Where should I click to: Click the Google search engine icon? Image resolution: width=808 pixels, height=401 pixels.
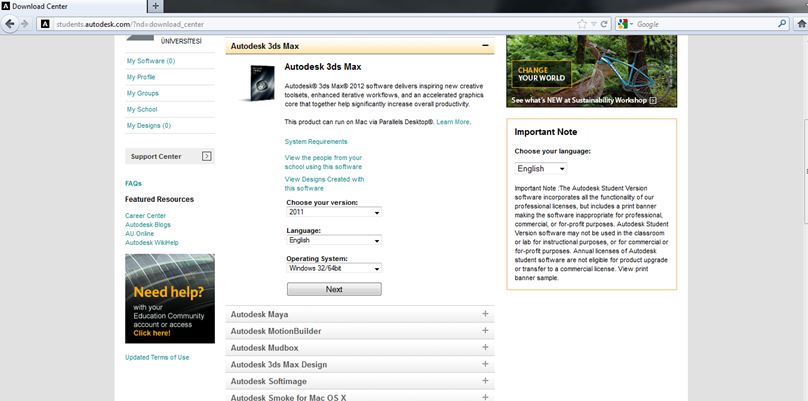pos(622,24)
